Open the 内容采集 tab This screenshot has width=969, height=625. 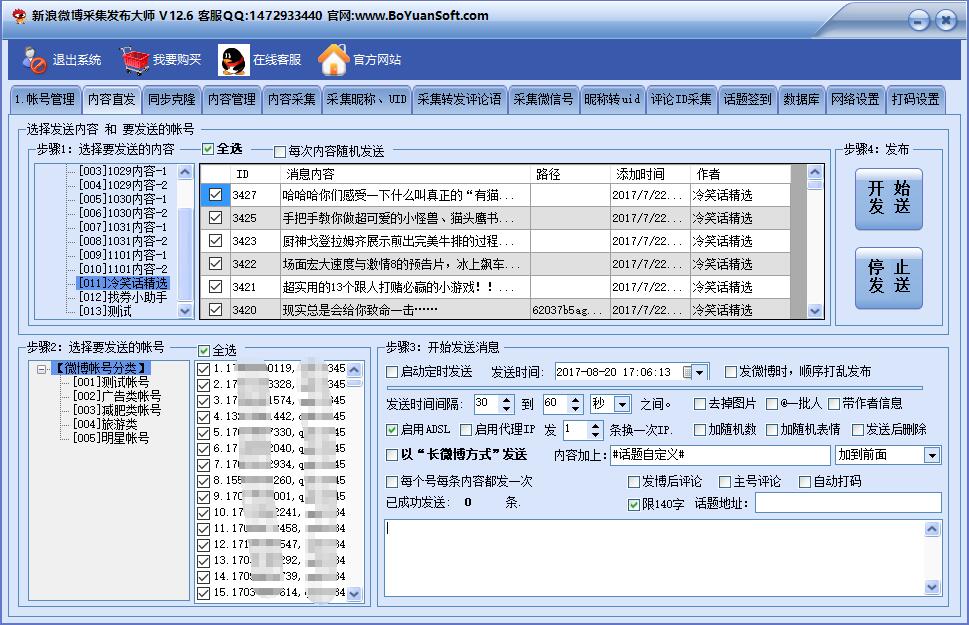pos(292,100)
